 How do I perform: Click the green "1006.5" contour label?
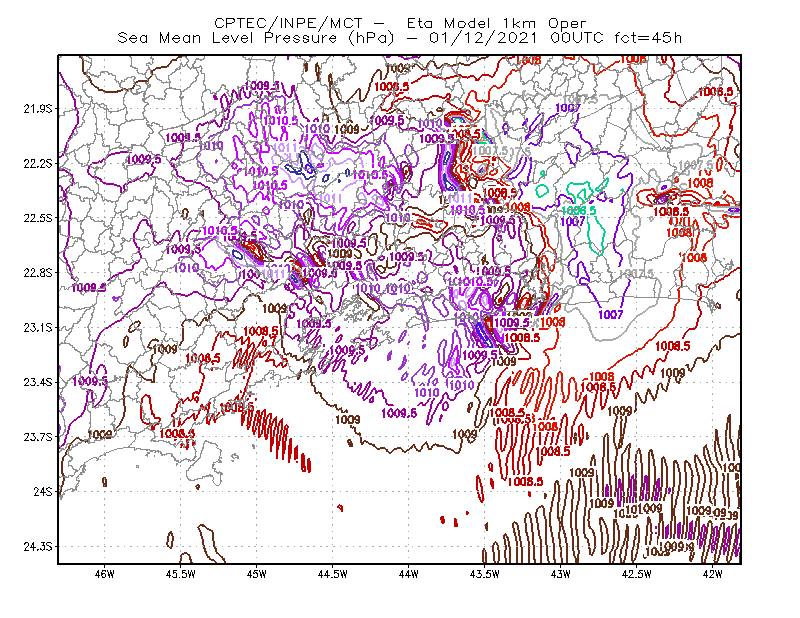(579, 211)
